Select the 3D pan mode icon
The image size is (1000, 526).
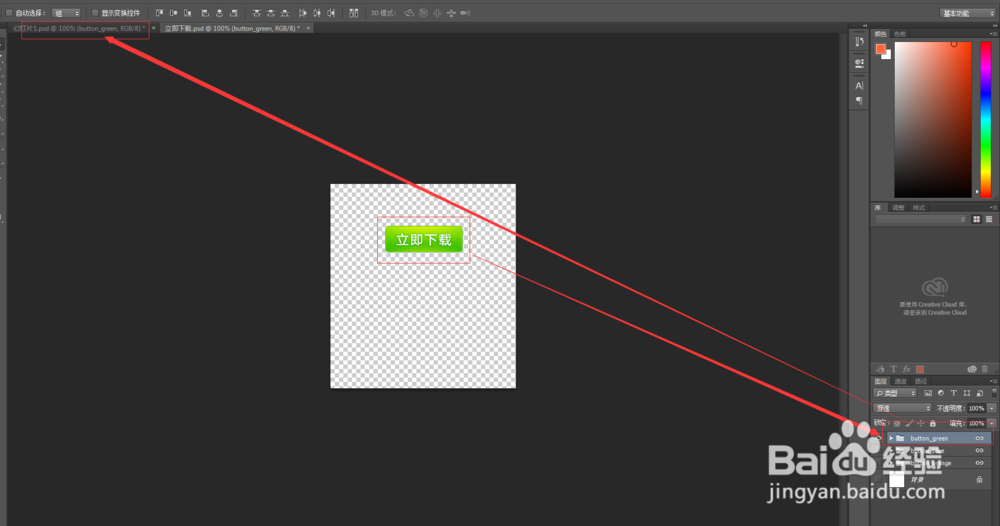tap(438, 13)
